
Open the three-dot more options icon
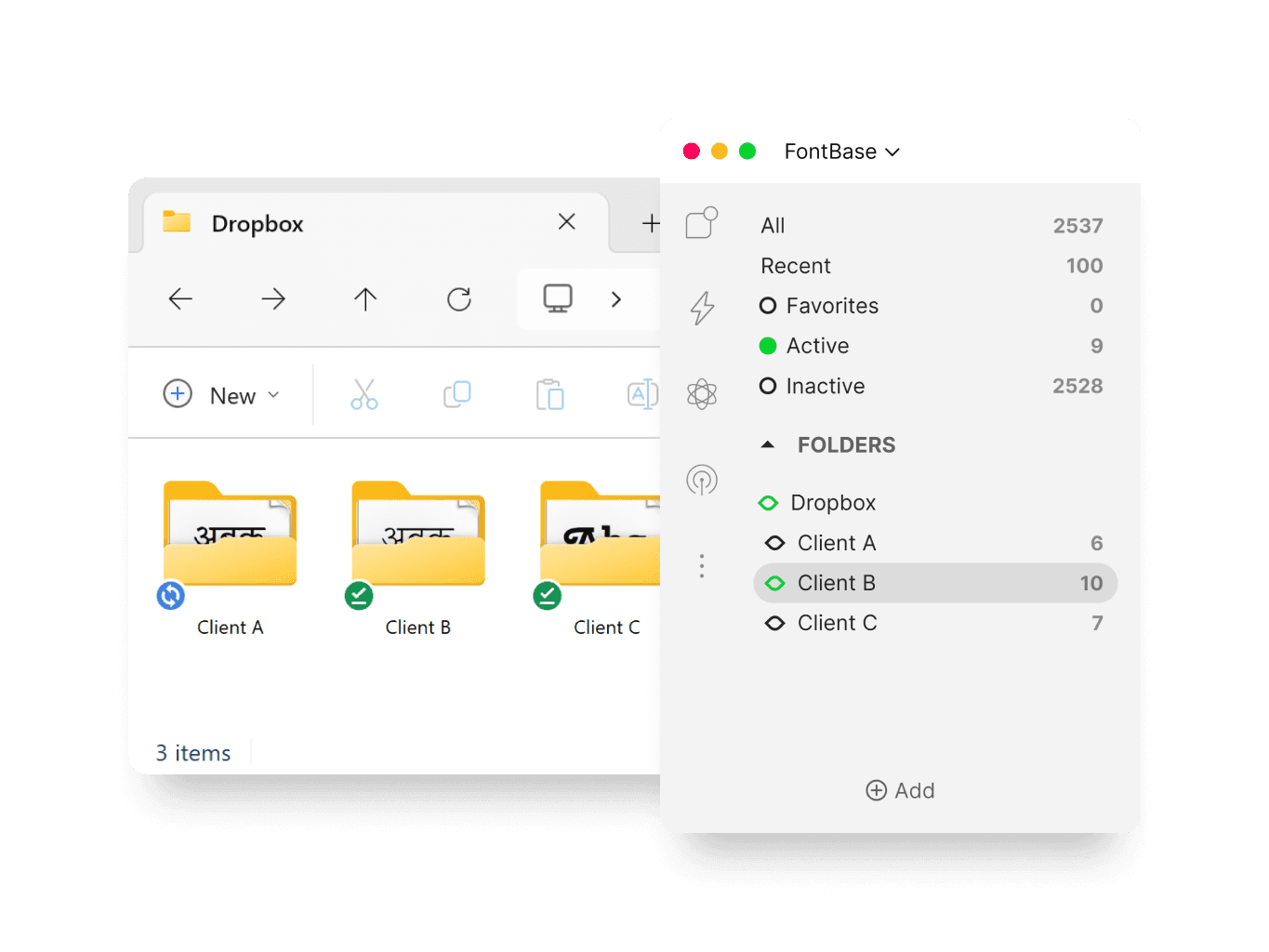coord(702,566)
